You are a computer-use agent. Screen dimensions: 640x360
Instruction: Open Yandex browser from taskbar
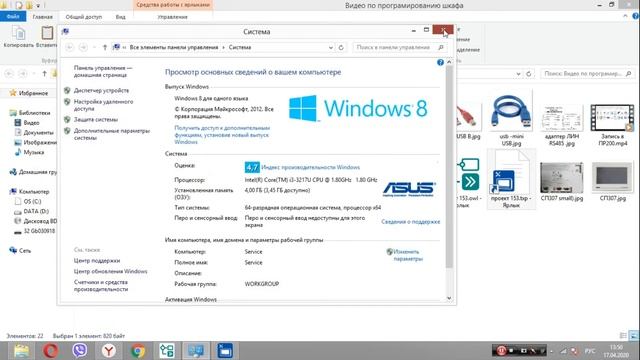pyautogui.click(x=109, y=351)
